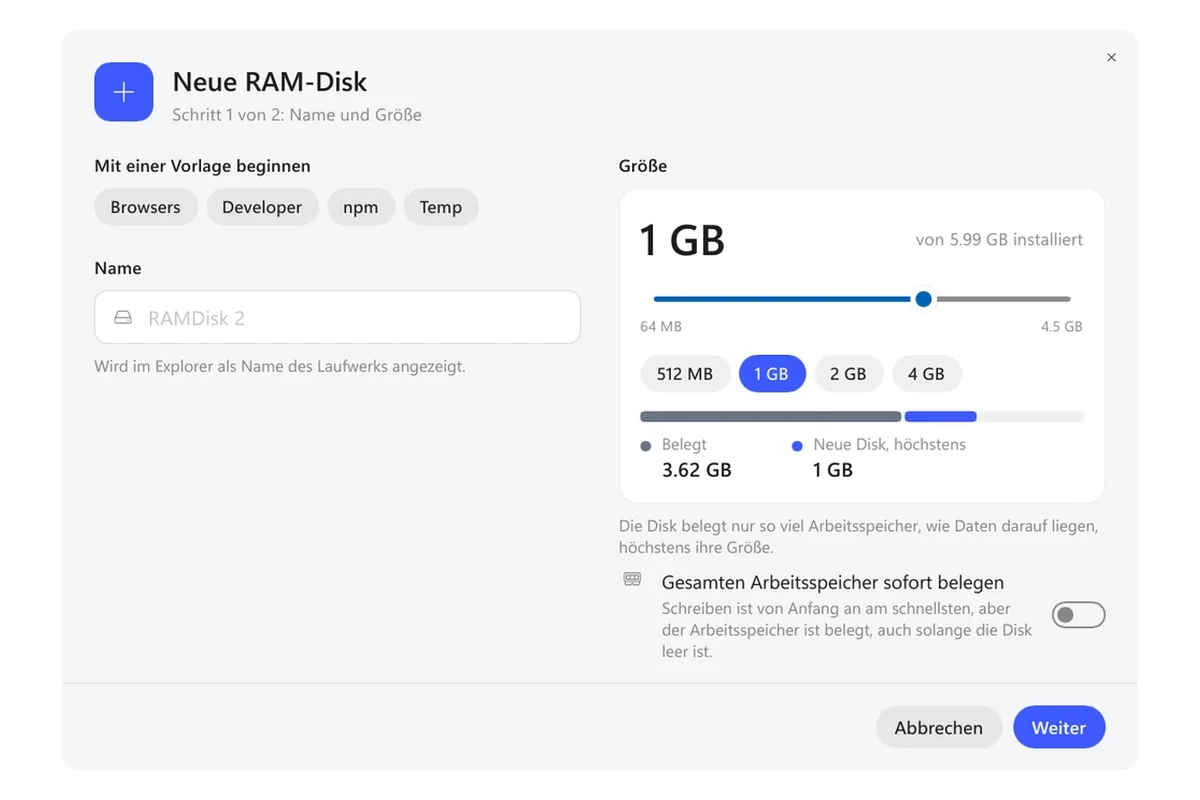
Task: Click the memory usage bar's grey Belegt segment
Action: 771,416
